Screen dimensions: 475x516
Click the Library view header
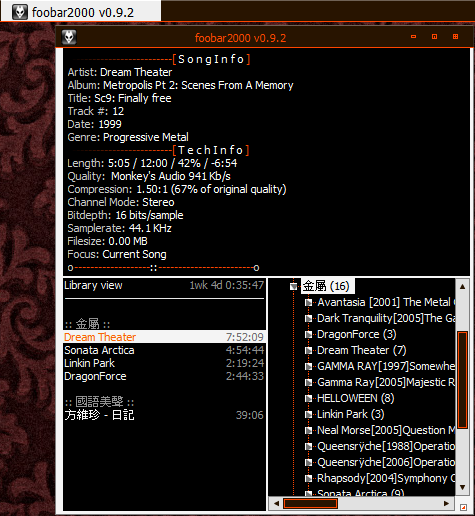click(164, 285)
